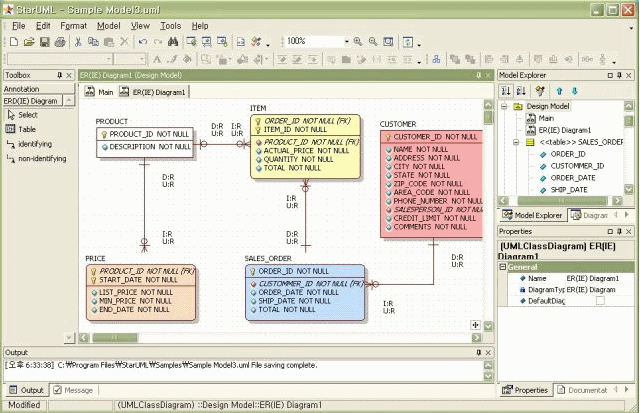The width and height of the screenshot is (640, 413).
Task: Open the 100% zoom level dropdown
Action: (x=346, y=42)
